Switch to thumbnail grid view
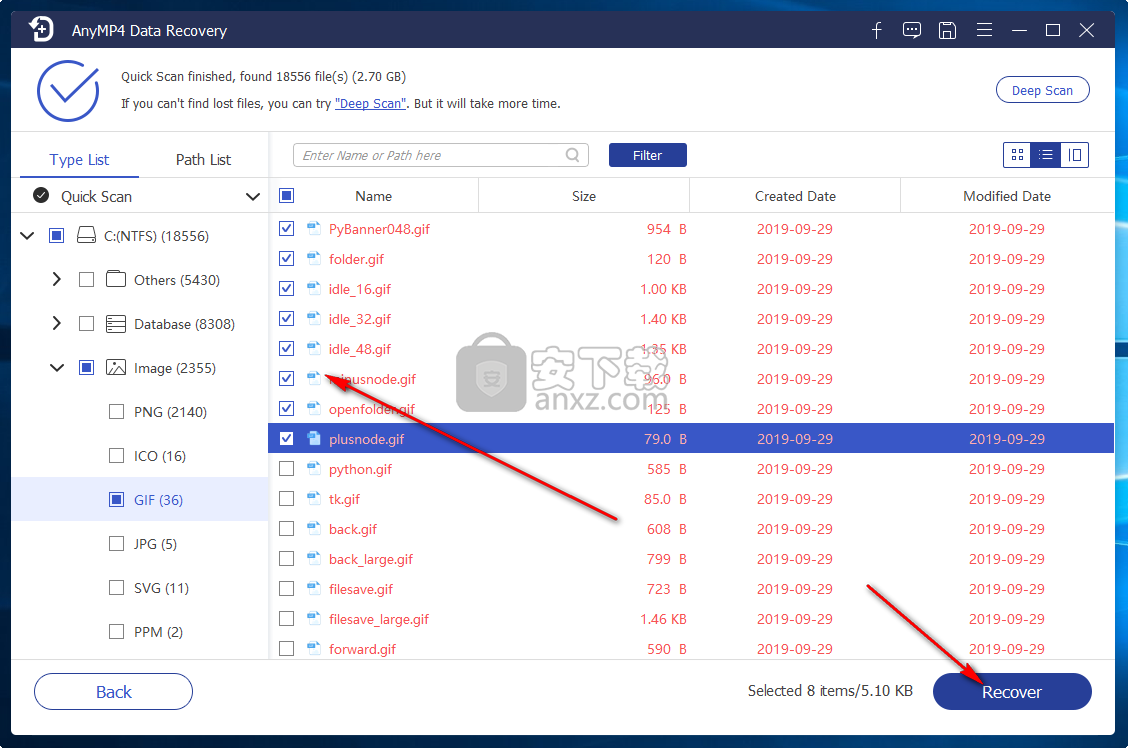 (x=1017, y=155)
